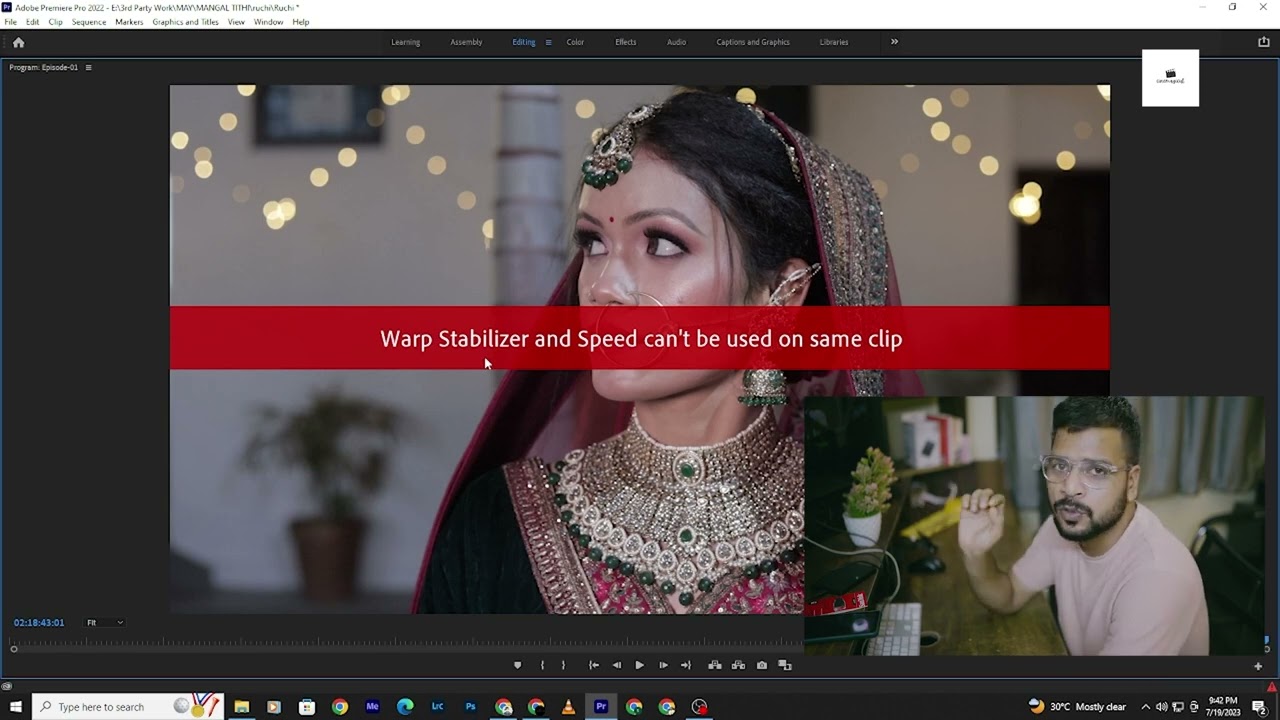Open Microsoft Edge from the taskbar

point(405,707)
